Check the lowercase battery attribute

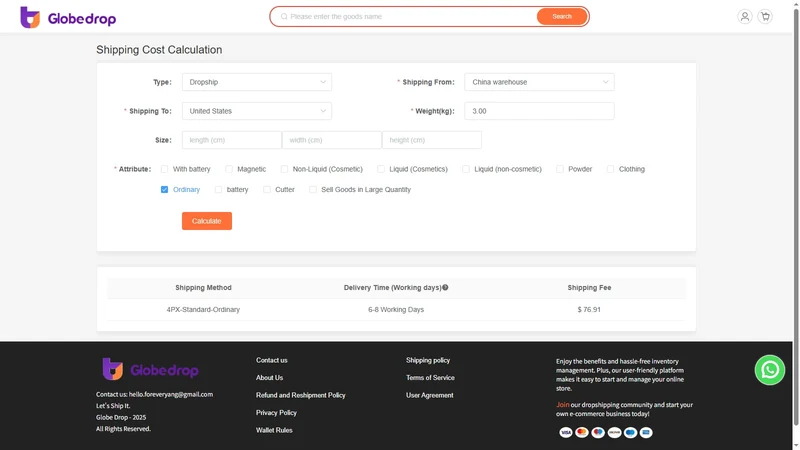coord(218,189)
